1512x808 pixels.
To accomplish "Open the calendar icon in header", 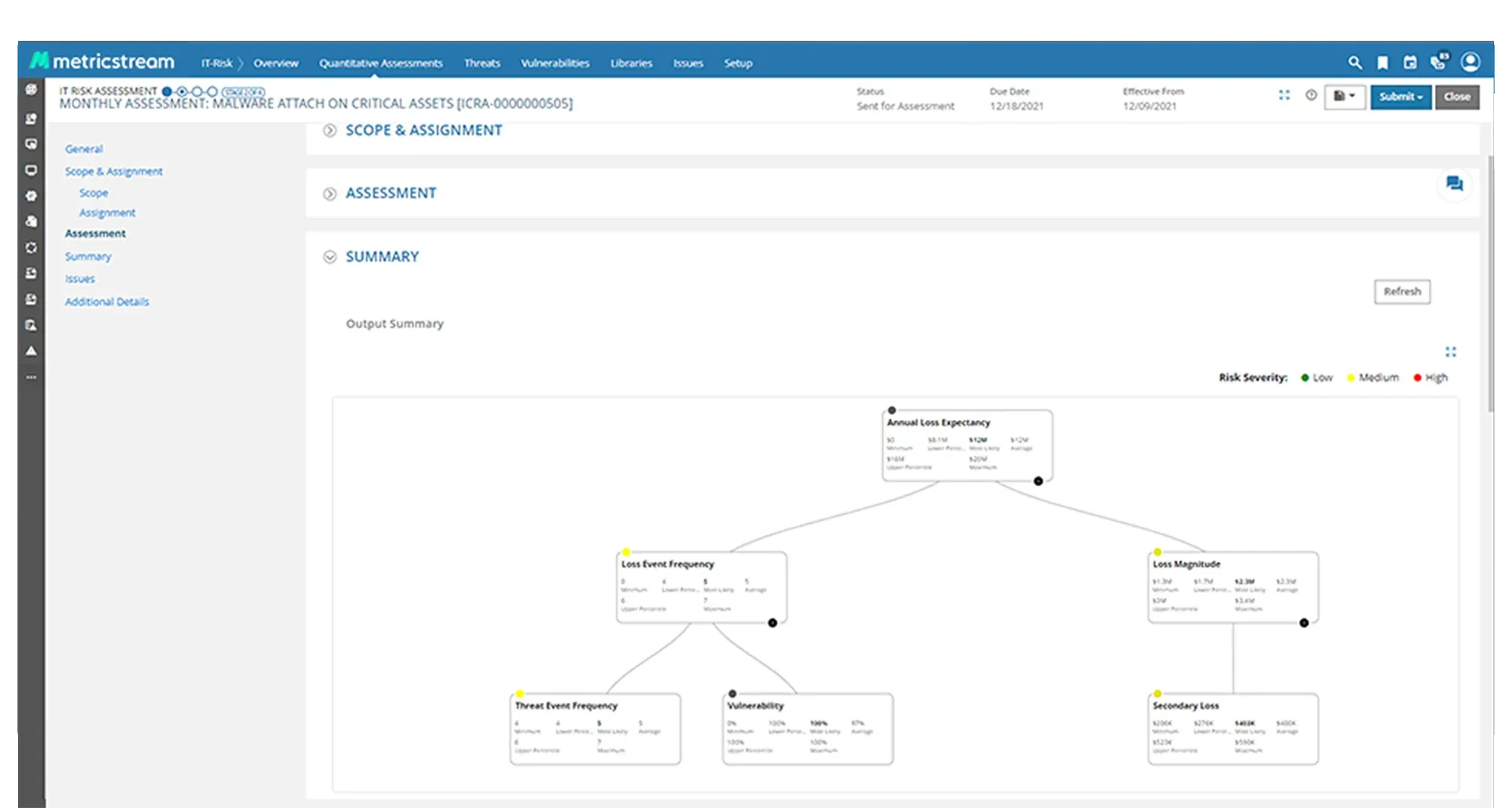I will (x=1410, y=63).
